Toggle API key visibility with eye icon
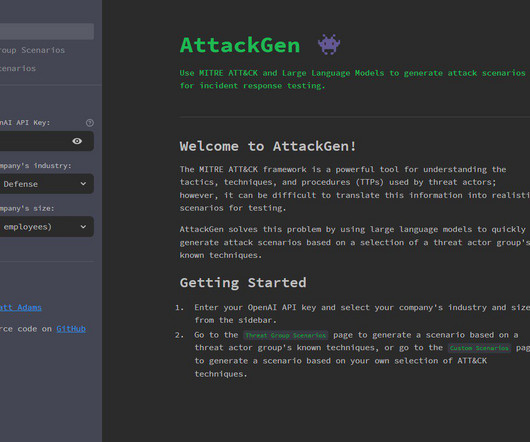The height and width of the screenshot is (442, 530). (x=77, y=141)
